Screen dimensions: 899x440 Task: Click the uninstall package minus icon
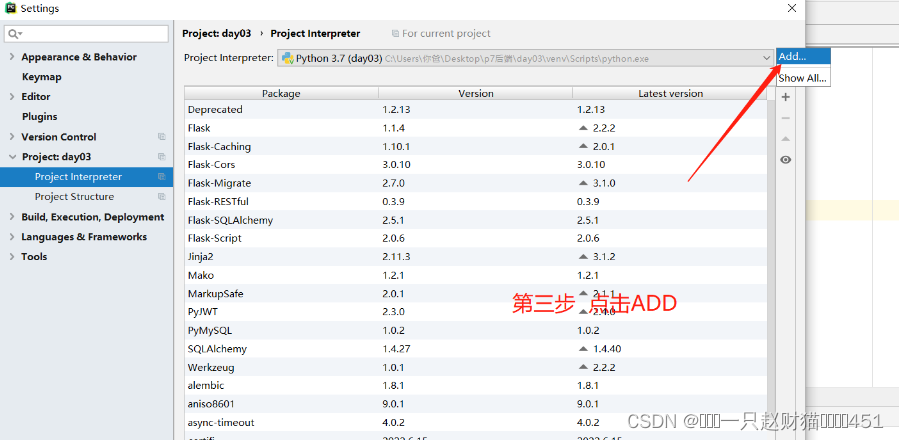click(x=785, y=118)
